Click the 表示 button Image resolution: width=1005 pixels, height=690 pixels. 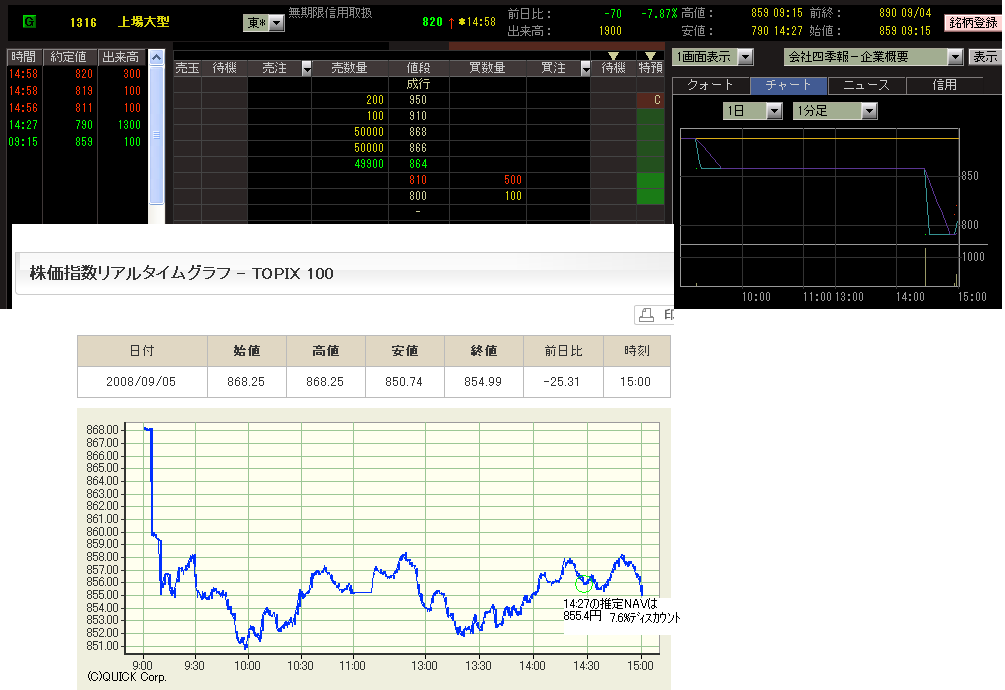[985, 57]
